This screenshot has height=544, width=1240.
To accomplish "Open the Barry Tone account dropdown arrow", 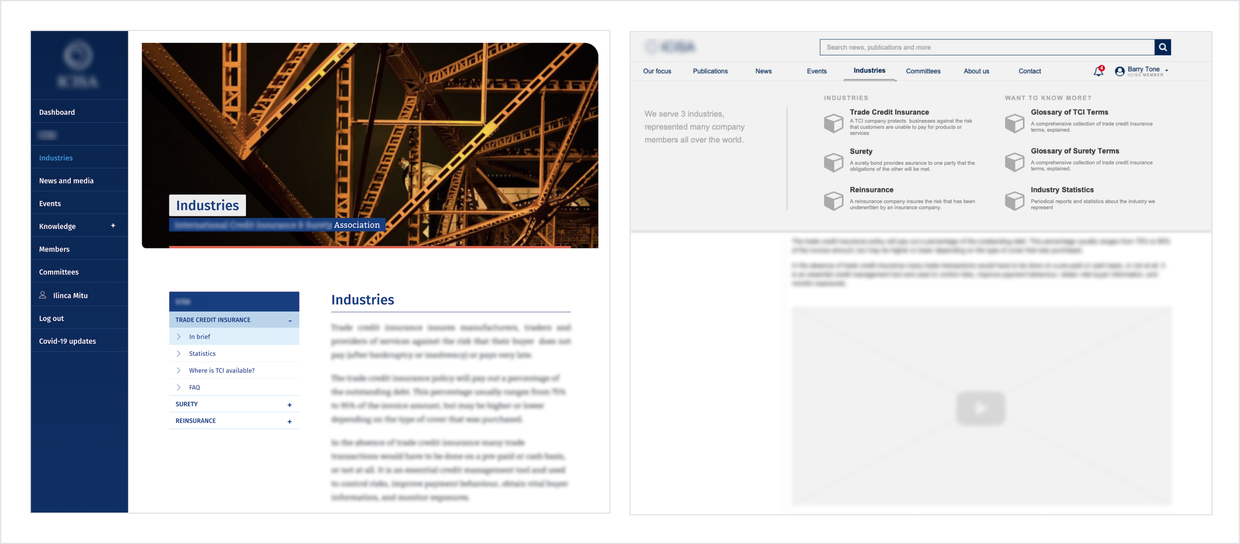I will (x=1167, y=71).
